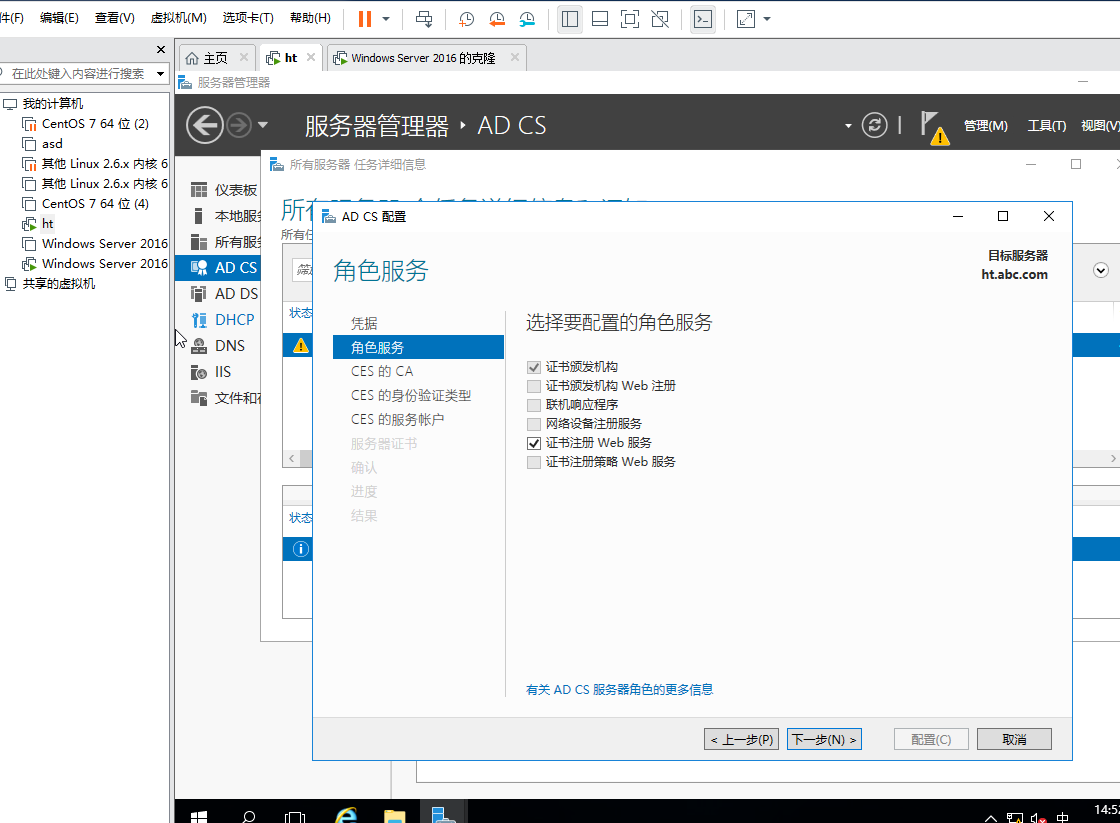The image size is (1120, 823).
Task: Open the 虚拟机(M) menu
Action: (x=179, y=18)
